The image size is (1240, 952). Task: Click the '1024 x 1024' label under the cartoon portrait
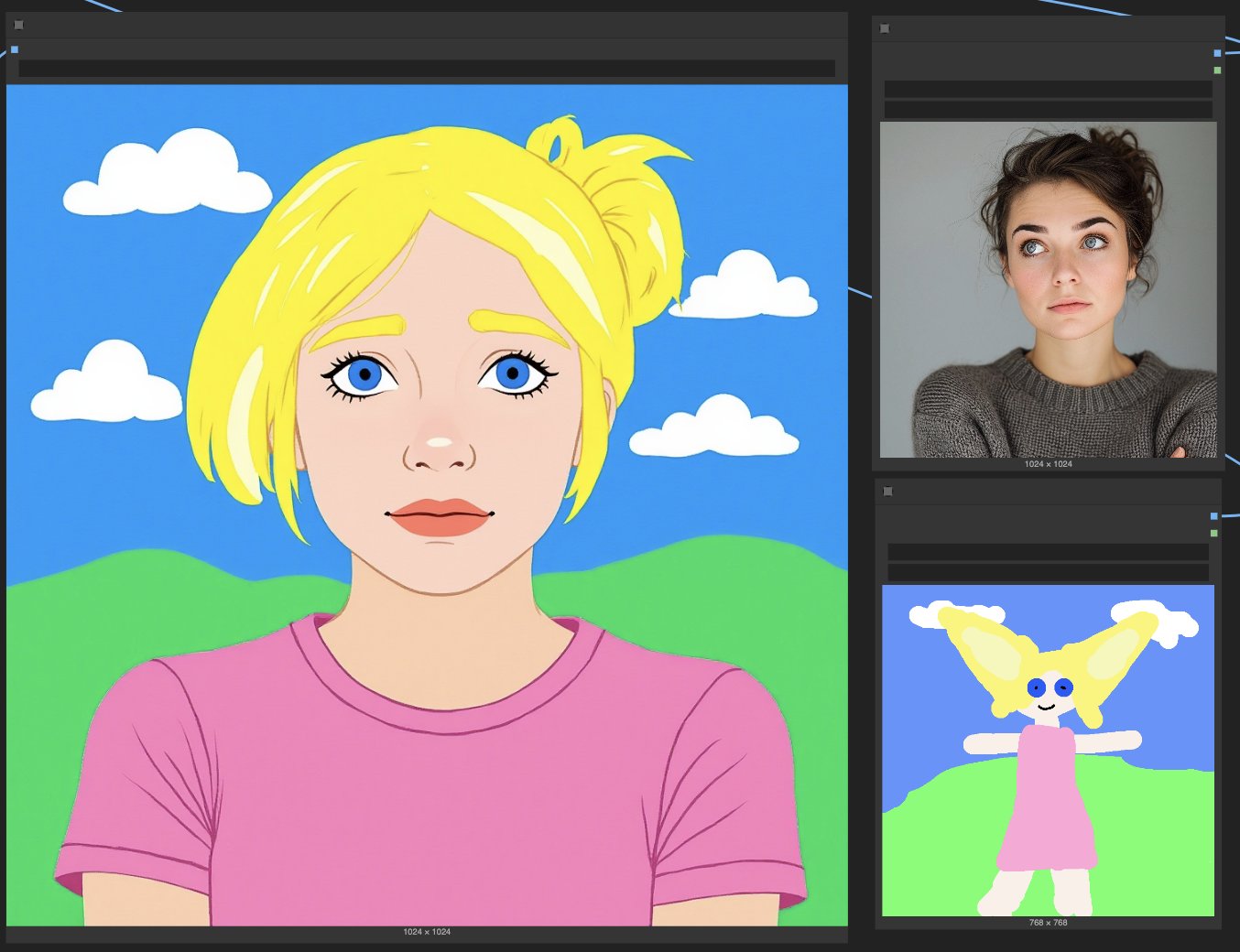427,932
